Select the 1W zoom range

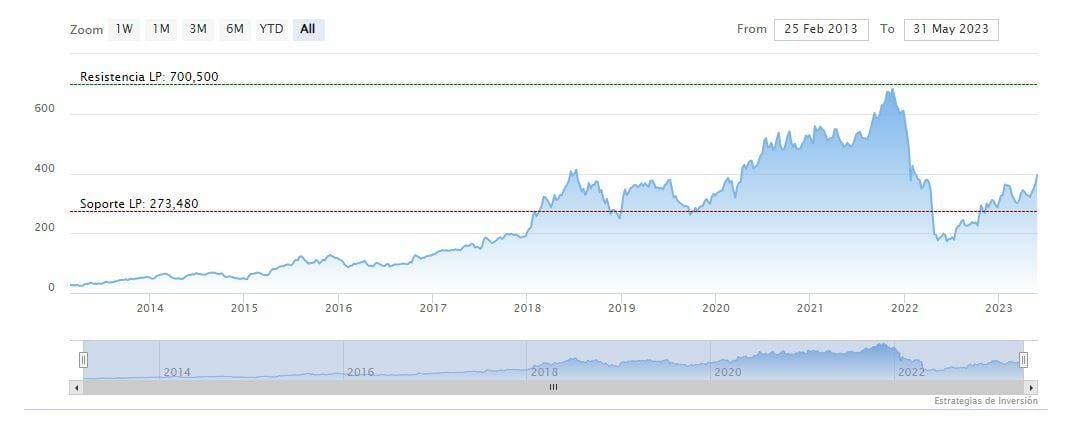pyautogui.click(x=124, y=29)
